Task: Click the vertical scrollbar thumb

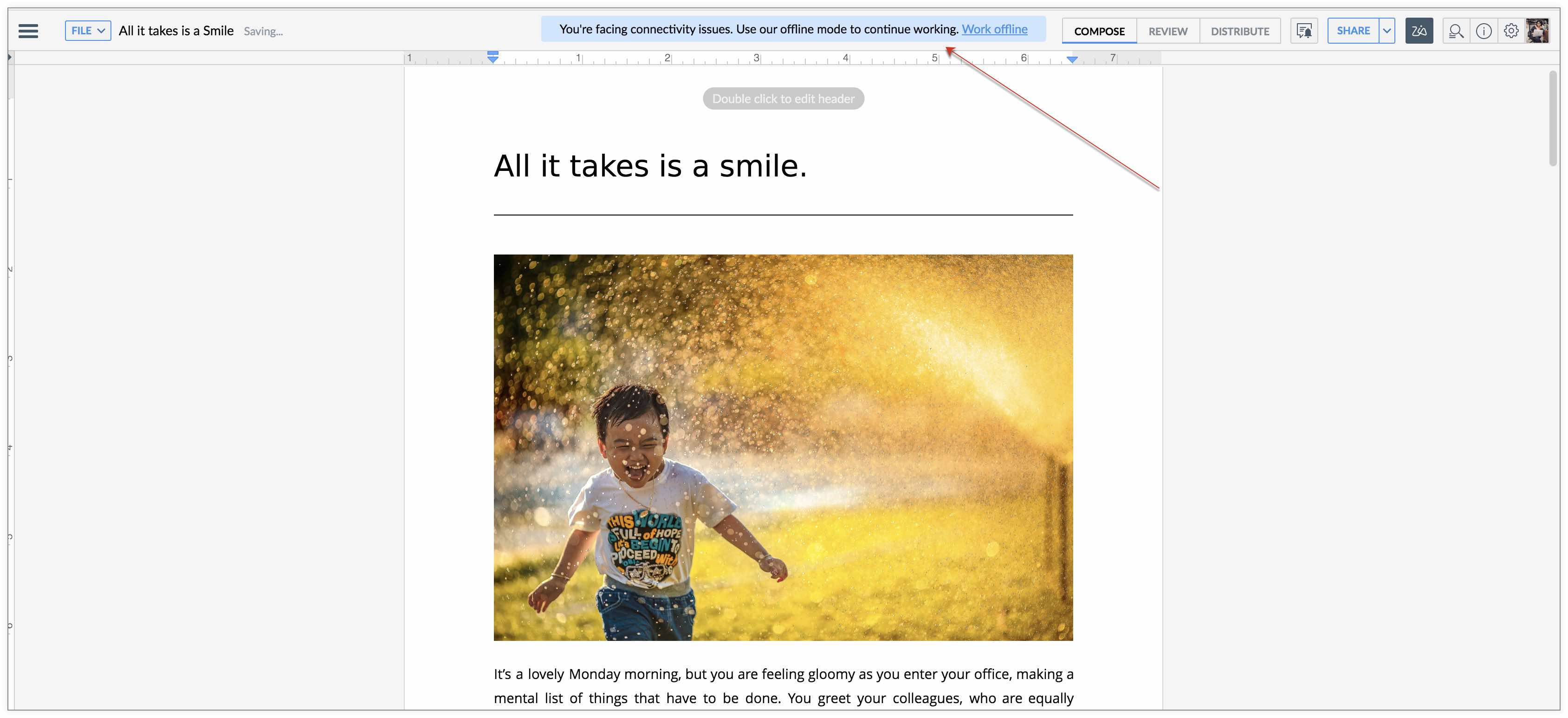Action: point(1553,119)
